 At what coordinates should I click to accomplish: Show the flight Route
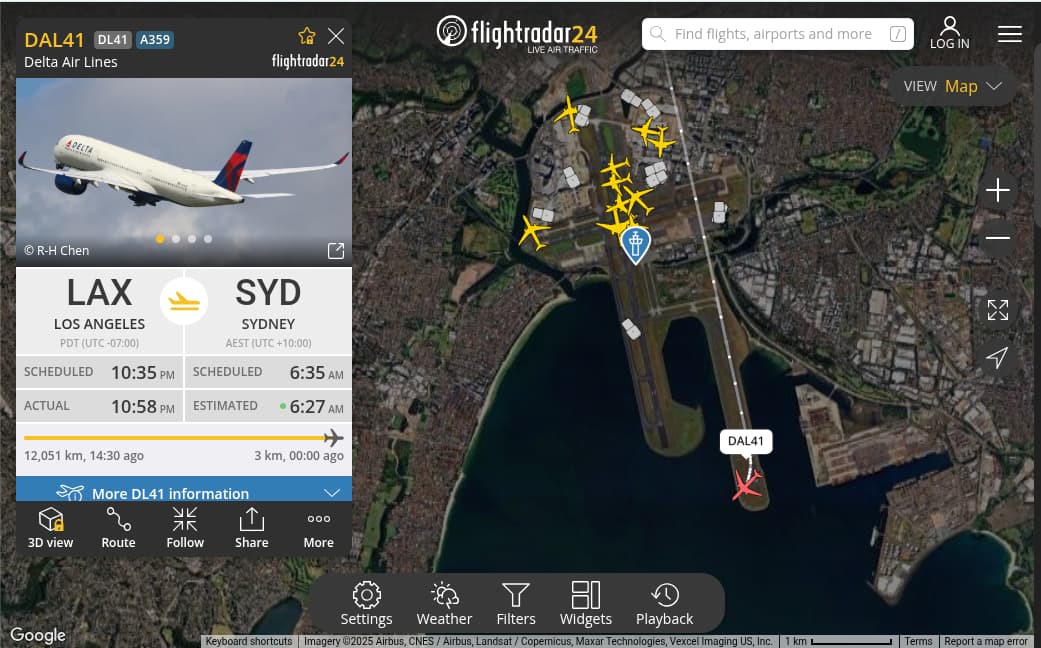(118, 528)
